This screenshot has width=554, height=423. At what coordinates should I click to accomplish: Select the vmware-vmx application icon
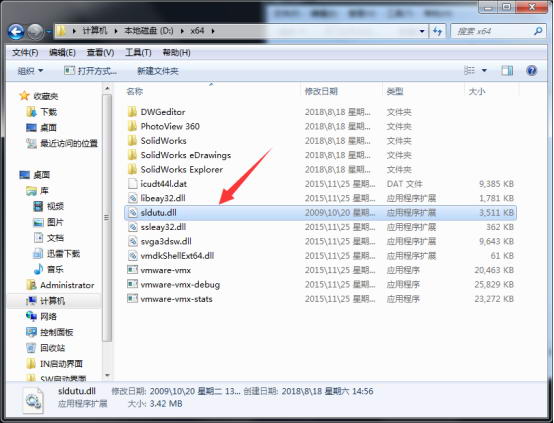132,270
